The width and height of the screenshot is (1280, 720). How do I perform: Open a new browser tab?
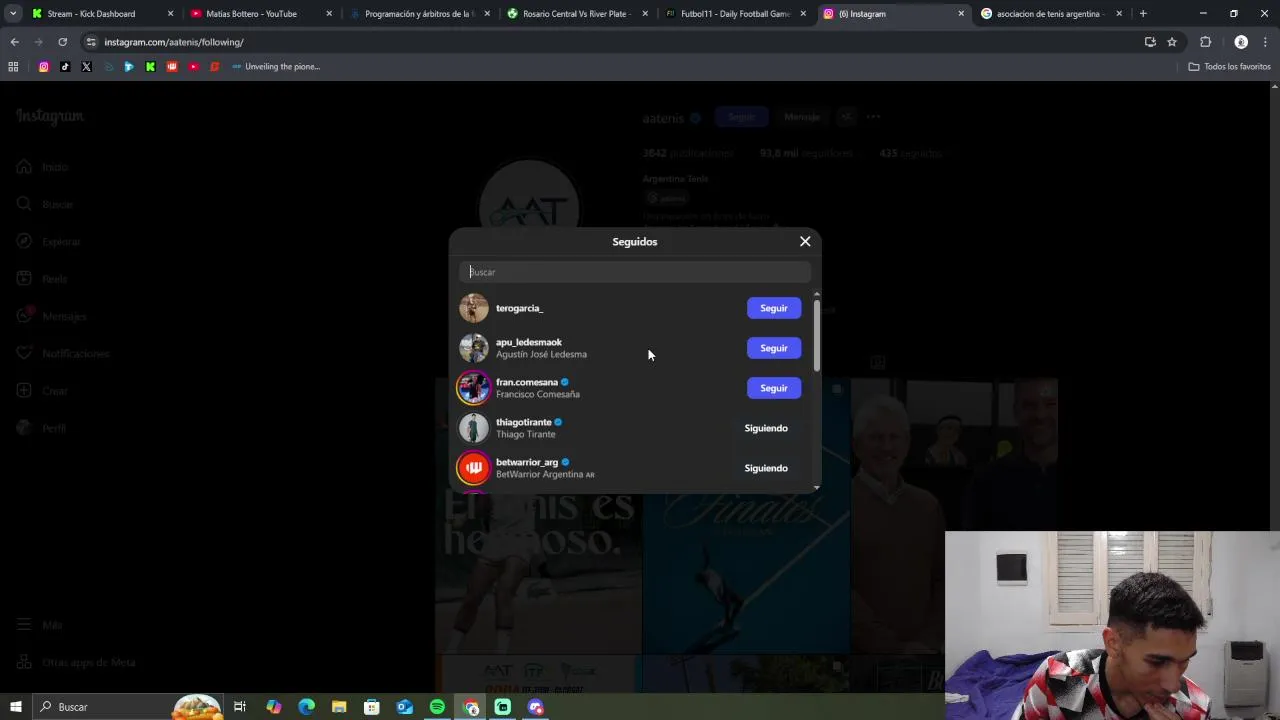pyautogui.click(x=1143, y=14)
